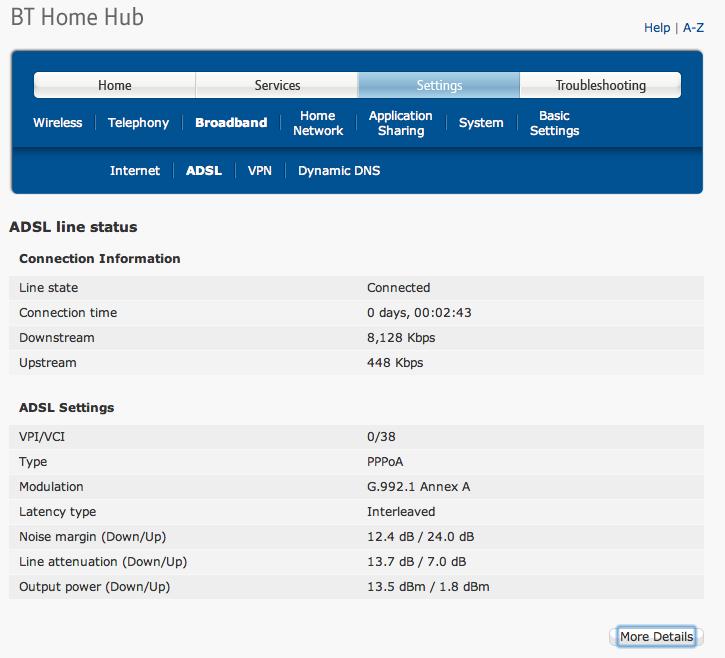Click the Output power (Down/Up) label
The height and width of the screenshot is (658, 725).
[x=94, y=587]
